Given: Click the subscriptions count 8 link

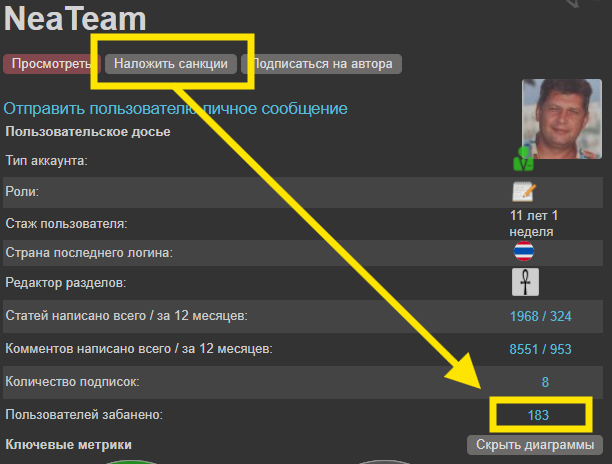Looking at the screenshot, I should click(545, 382).
